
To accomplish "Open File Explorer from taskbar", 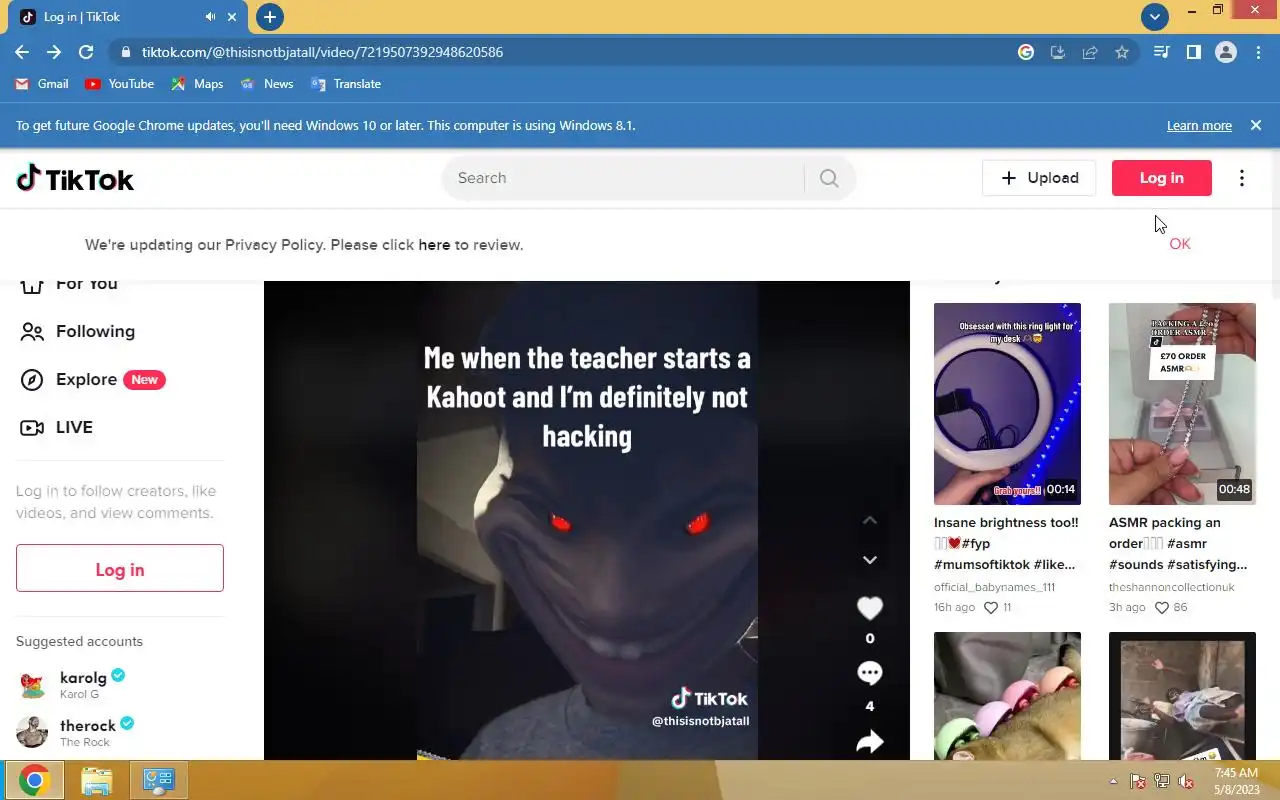I will [x=97, y=780].
